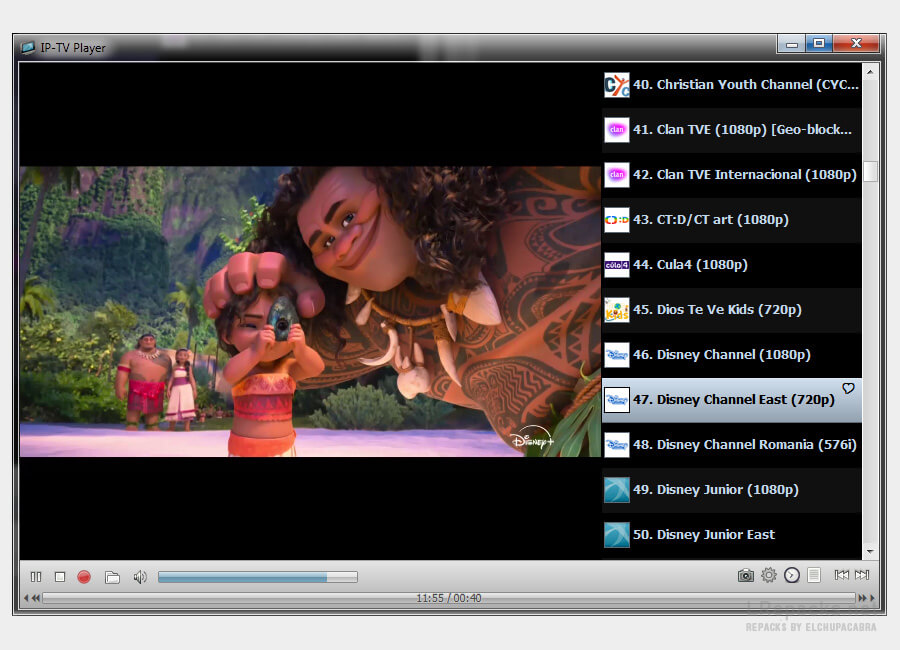Adjust the volume slider level

[x=258, y=577]
